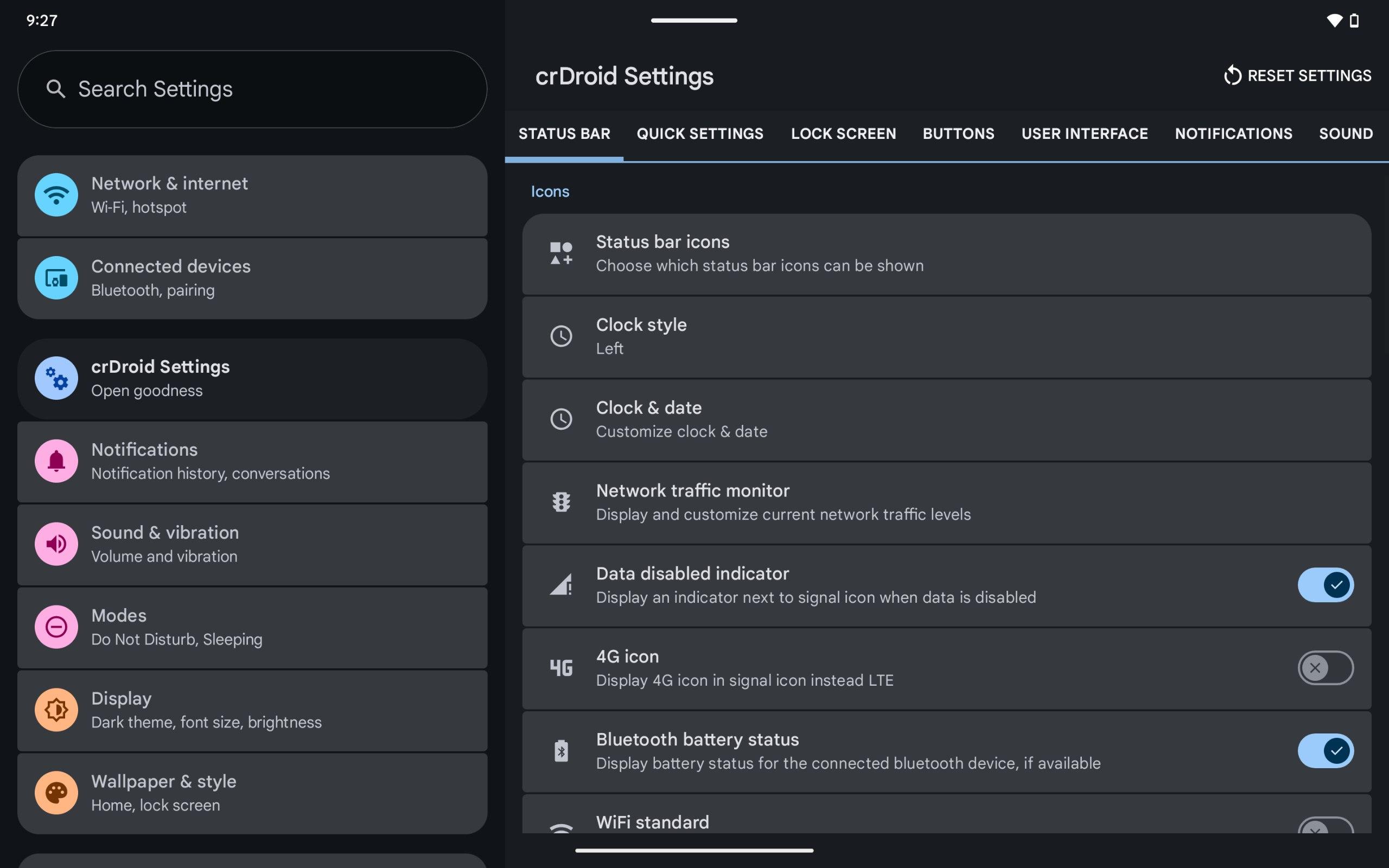Disable the Data disabled indicator switch
The image size is (1389, 868).
1325,585
